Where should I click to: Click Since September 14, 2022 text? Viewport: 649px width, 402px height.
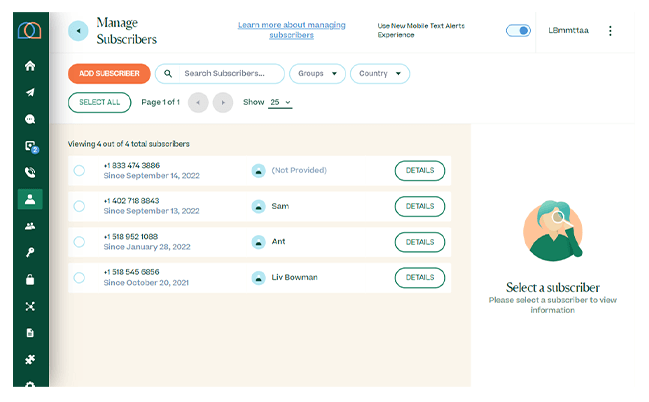[x=151, y=176]
